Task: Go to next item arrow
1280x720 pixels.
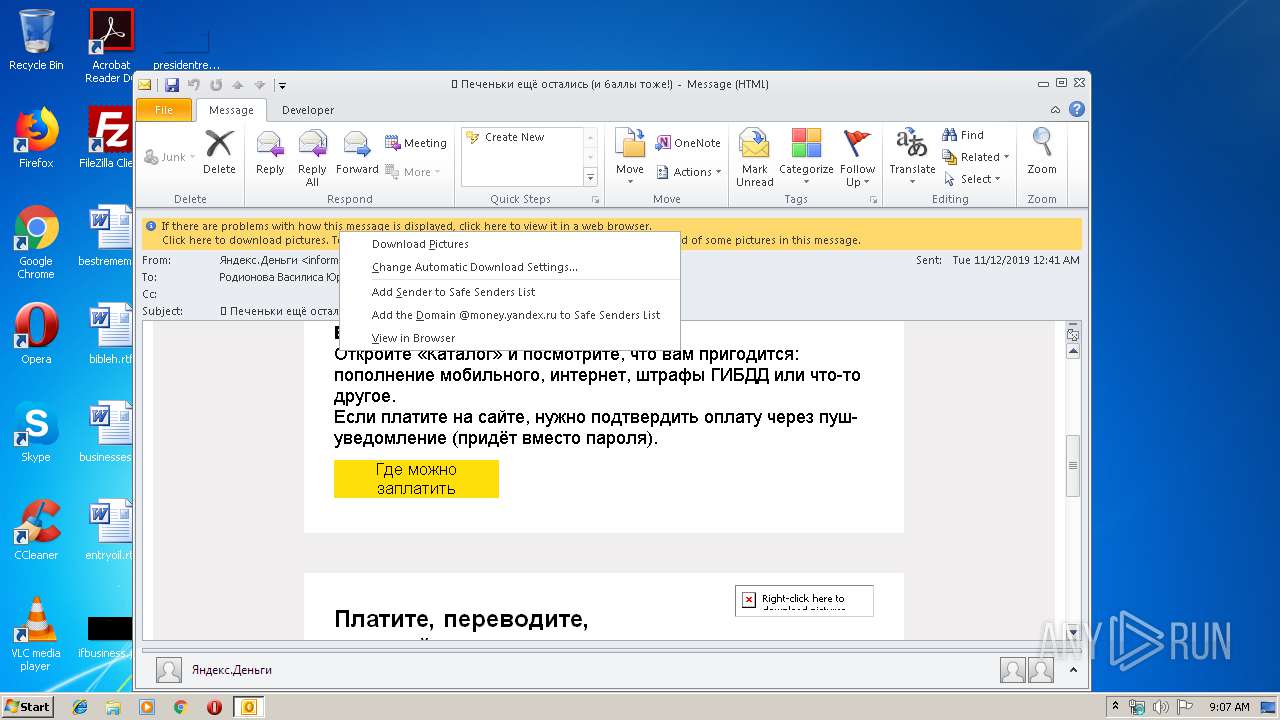Action: point(260,85)
